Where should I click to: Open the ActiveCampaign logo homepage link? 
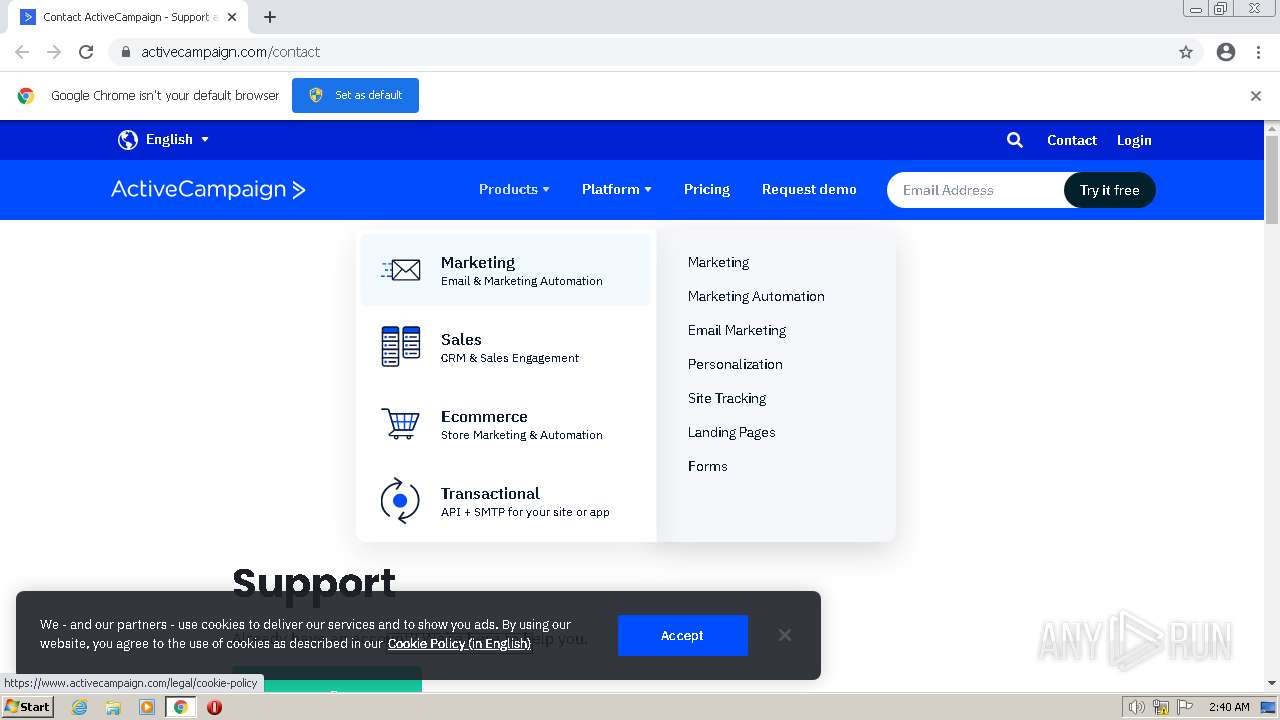208,189
